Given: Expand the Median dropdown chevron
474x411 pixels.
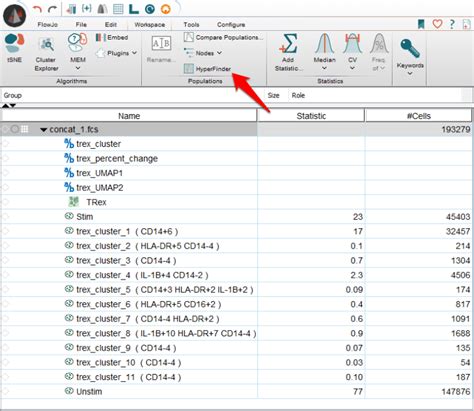Looking at the screenshot, I should pyautogui.click(x=324, y=68).
